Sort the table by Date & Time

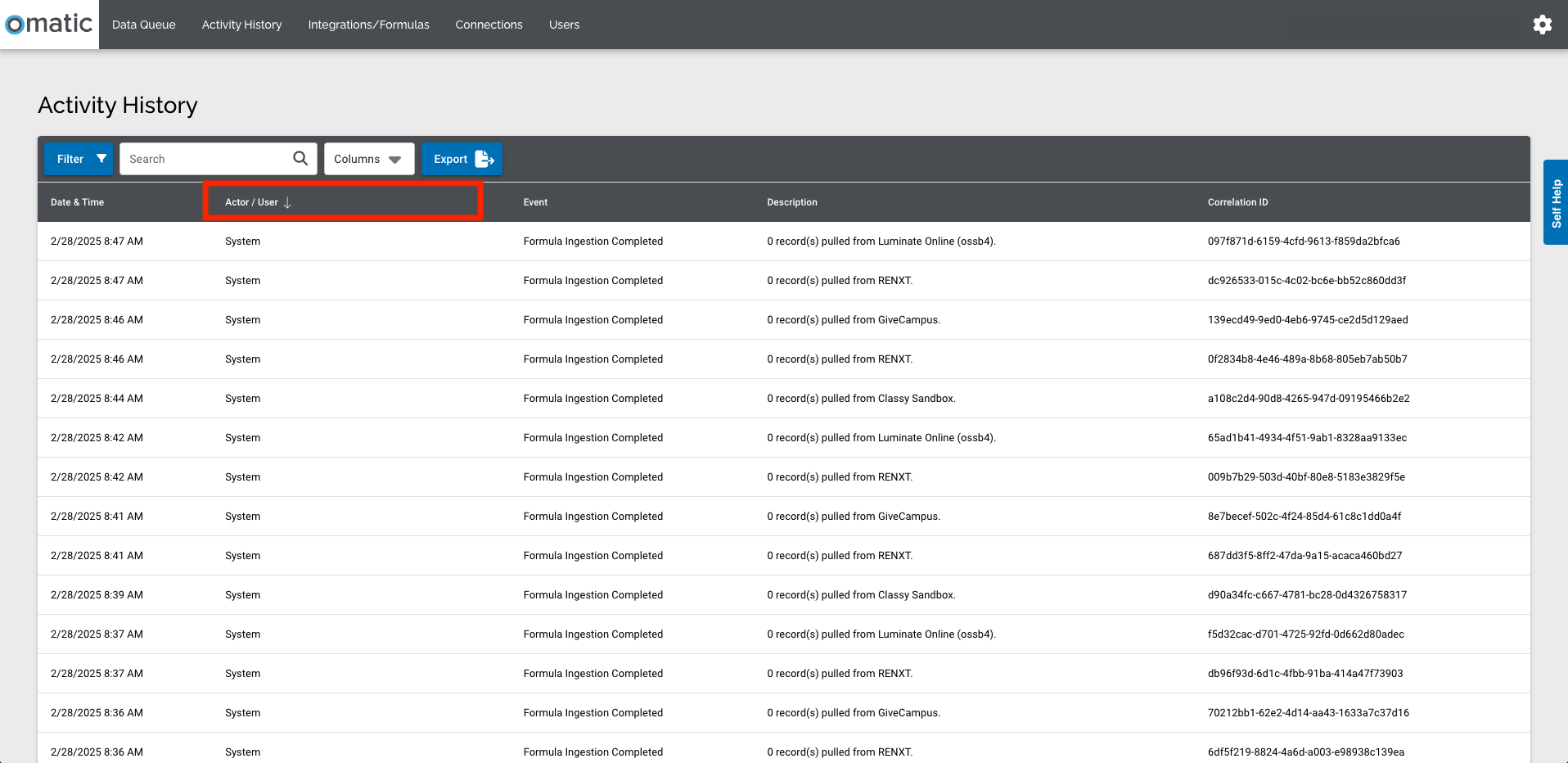click(77, 202)
